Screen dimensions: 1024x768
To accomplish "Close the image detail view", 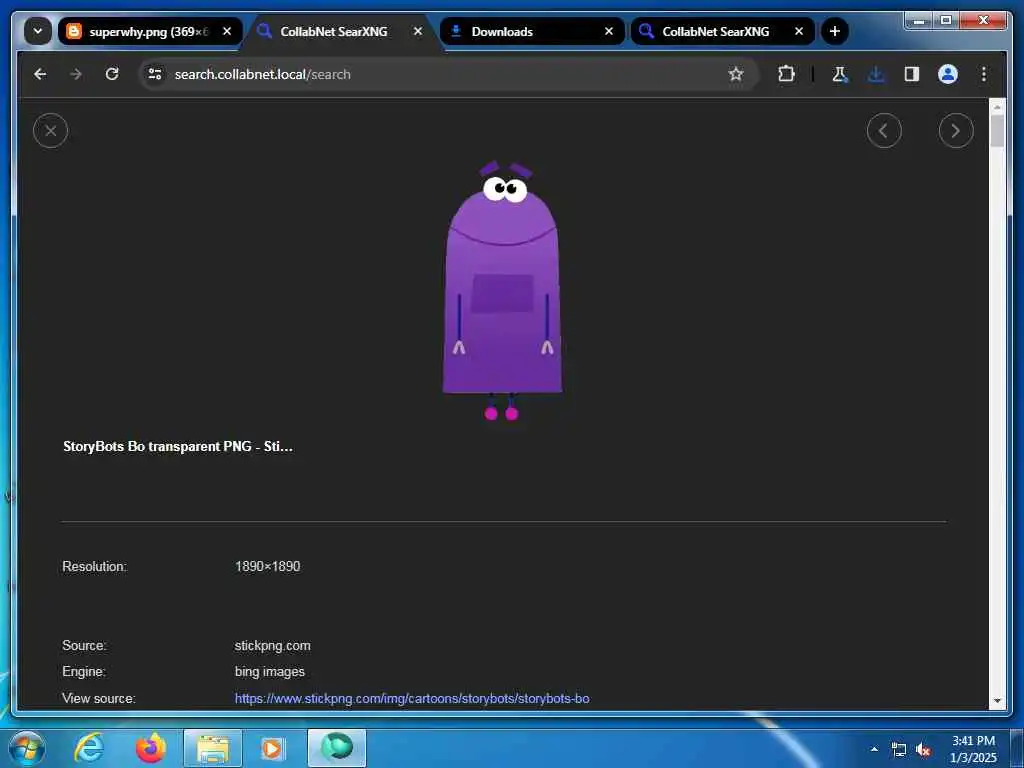I will (50, 131).
